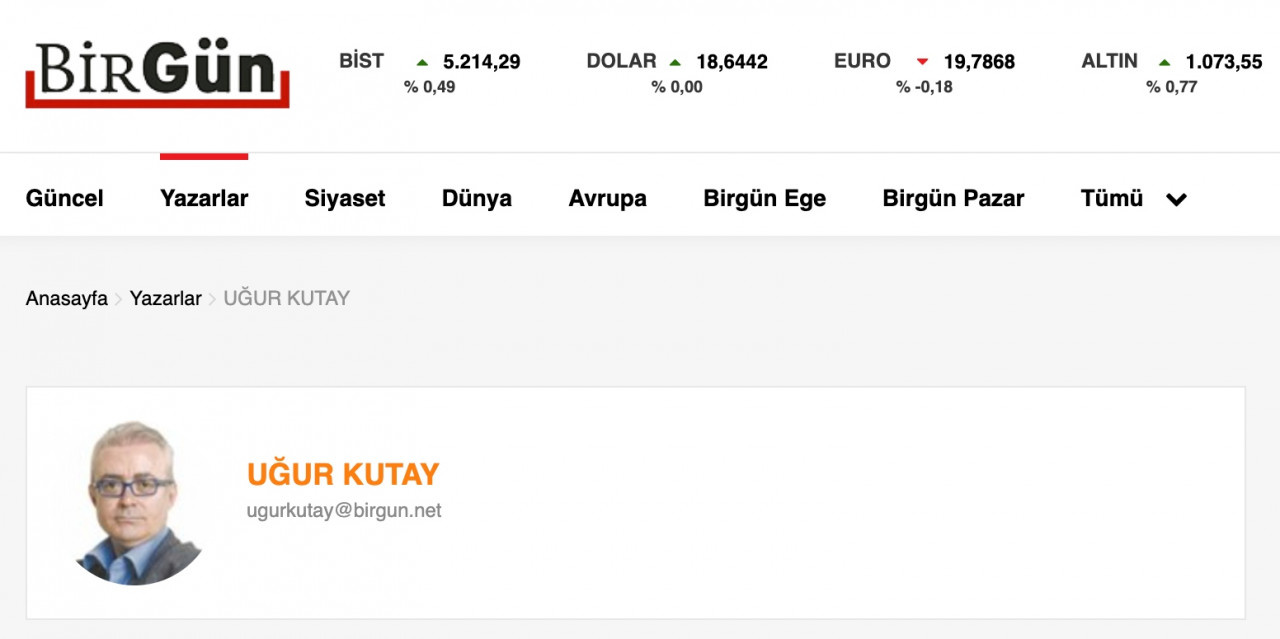Expand the Tümü dropdown chevron
The height and width of the screenshot is (639, 1280).
click(1177, 199)
